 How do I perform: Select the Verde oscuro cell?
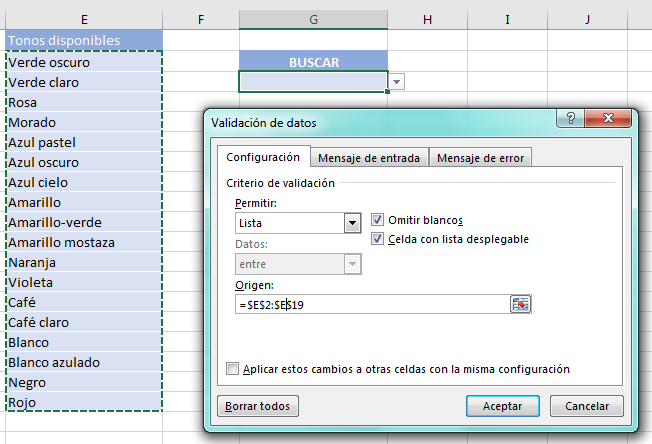[x=82, y=62]
